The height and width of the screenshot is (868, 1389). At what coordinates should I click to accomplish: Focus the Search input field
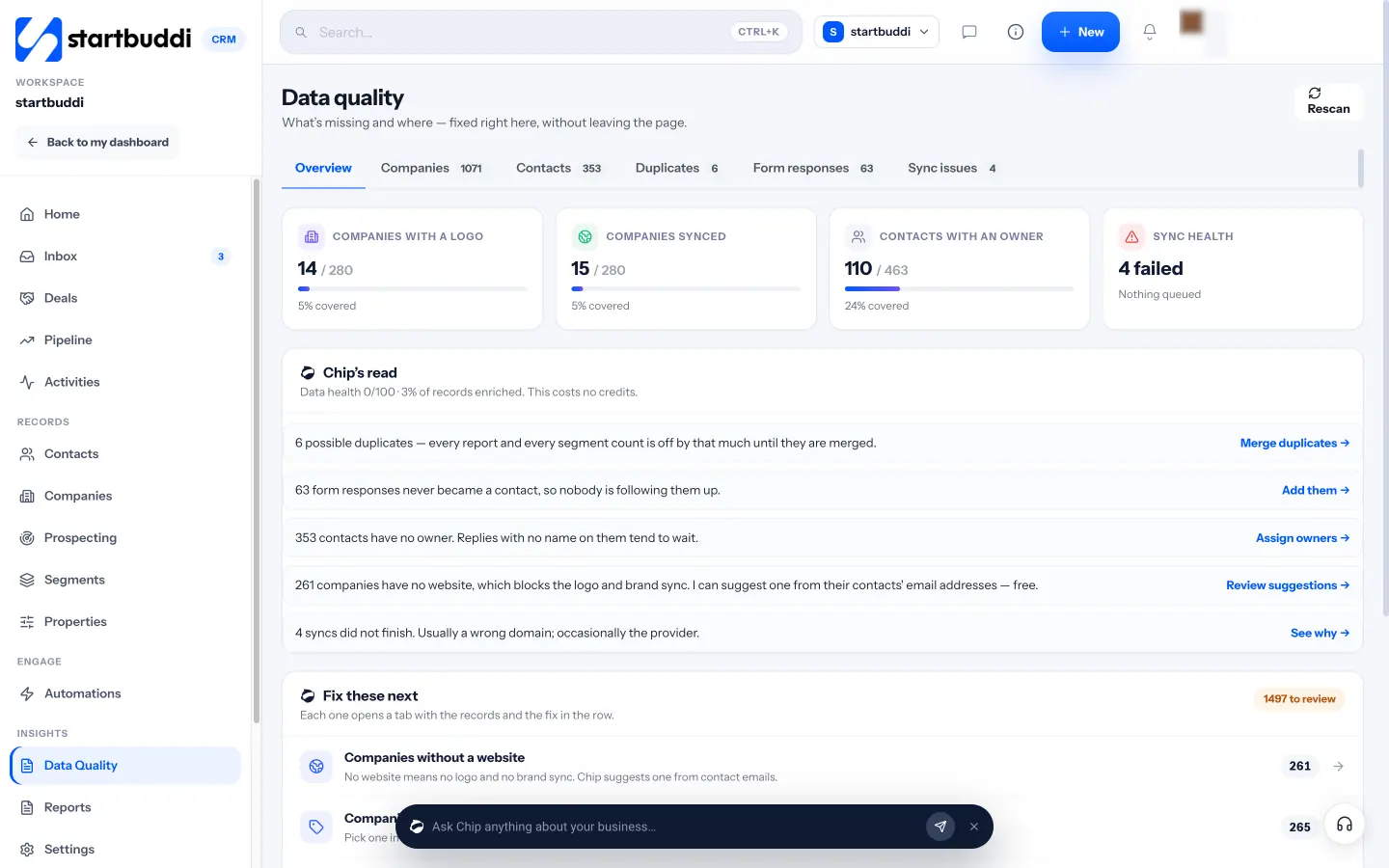540,32
